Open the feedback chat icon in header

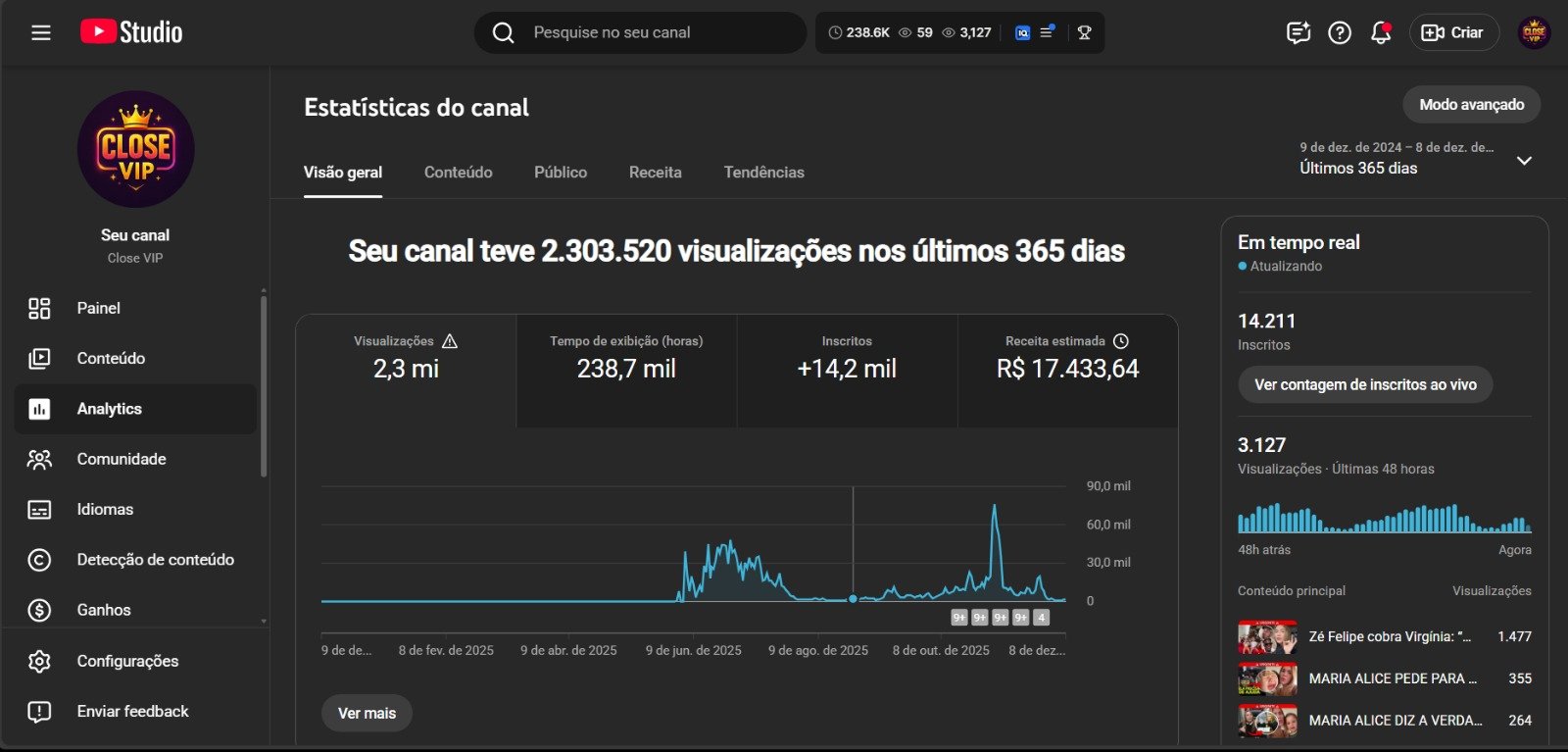[x=1298, y=32]
